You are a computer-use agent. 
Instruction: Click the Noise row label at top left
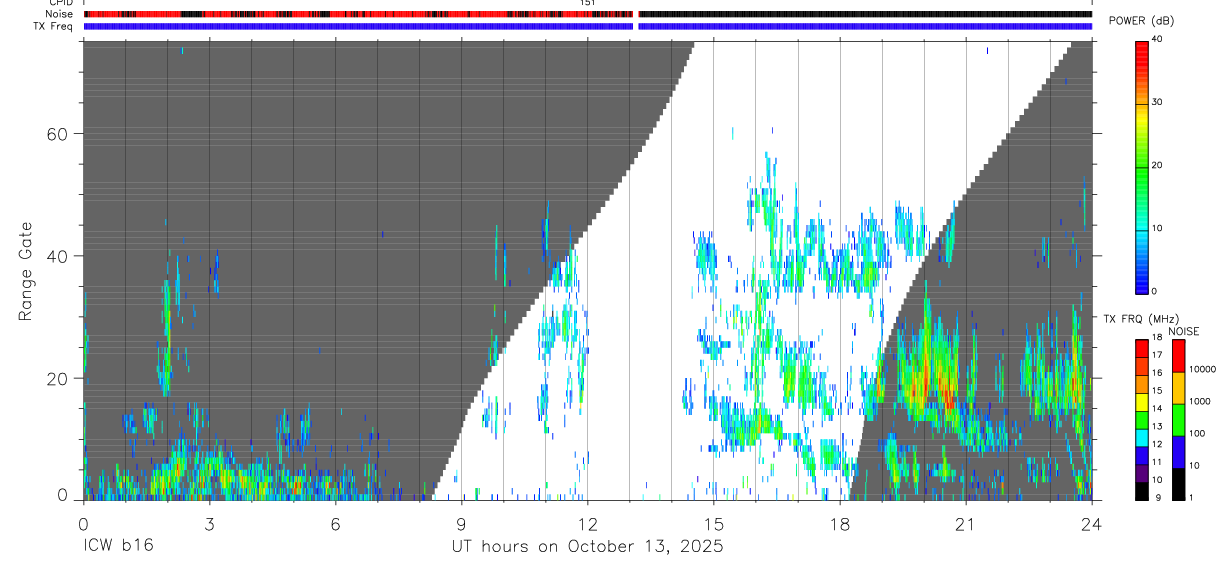click(x=60, y=14)
